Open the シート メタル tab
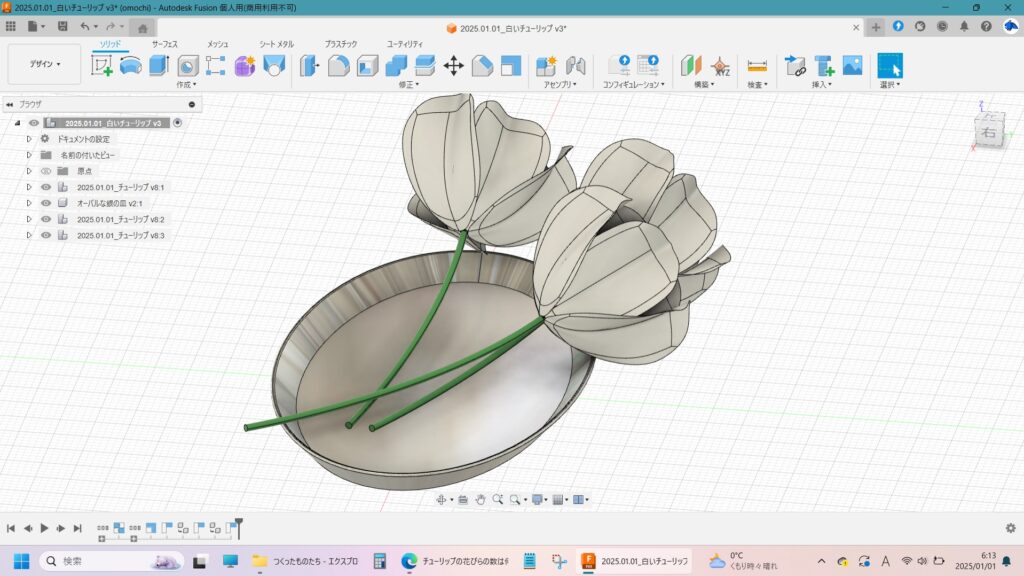The height and width of the screenshot is (576, 1024). 276,44
